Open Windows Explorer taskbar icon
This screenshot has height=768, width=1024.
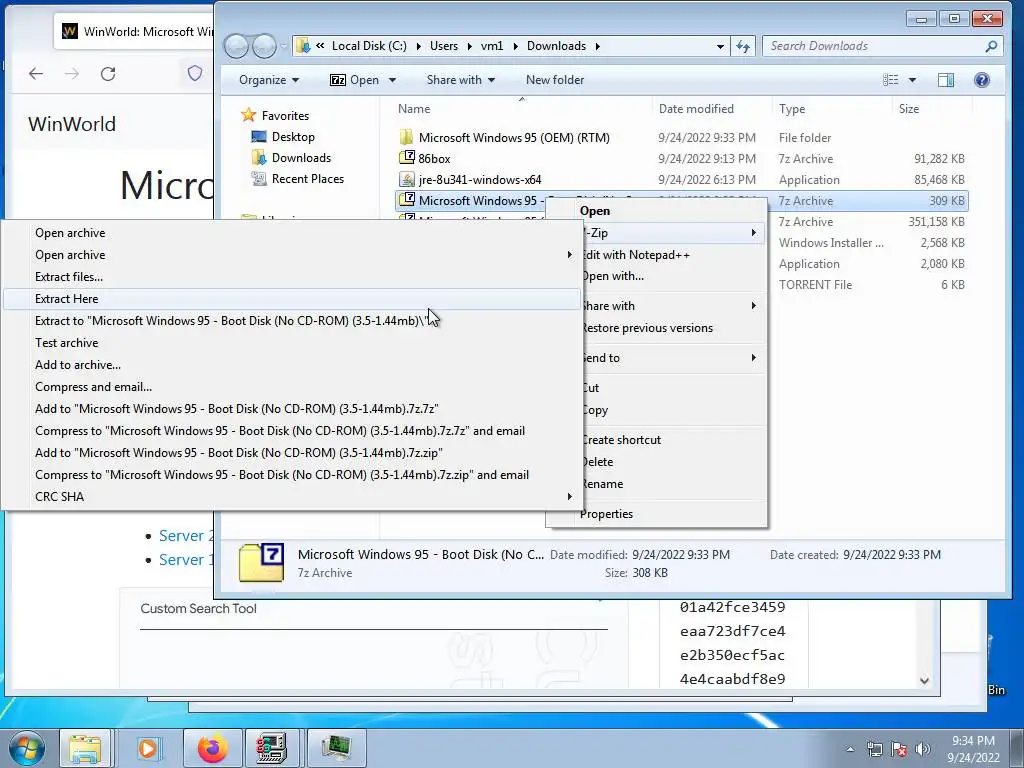[86, 748]
